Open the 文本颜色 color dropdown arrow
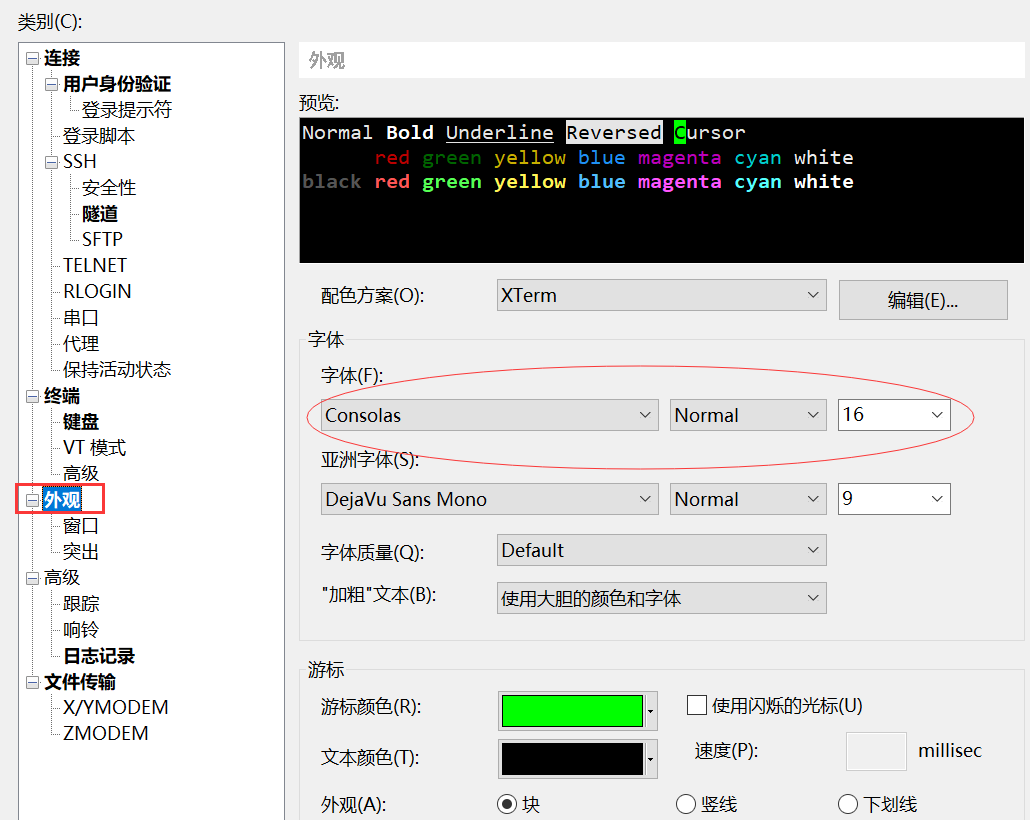1030x820 pixels. pyautogui.click(x=650, y=759)
